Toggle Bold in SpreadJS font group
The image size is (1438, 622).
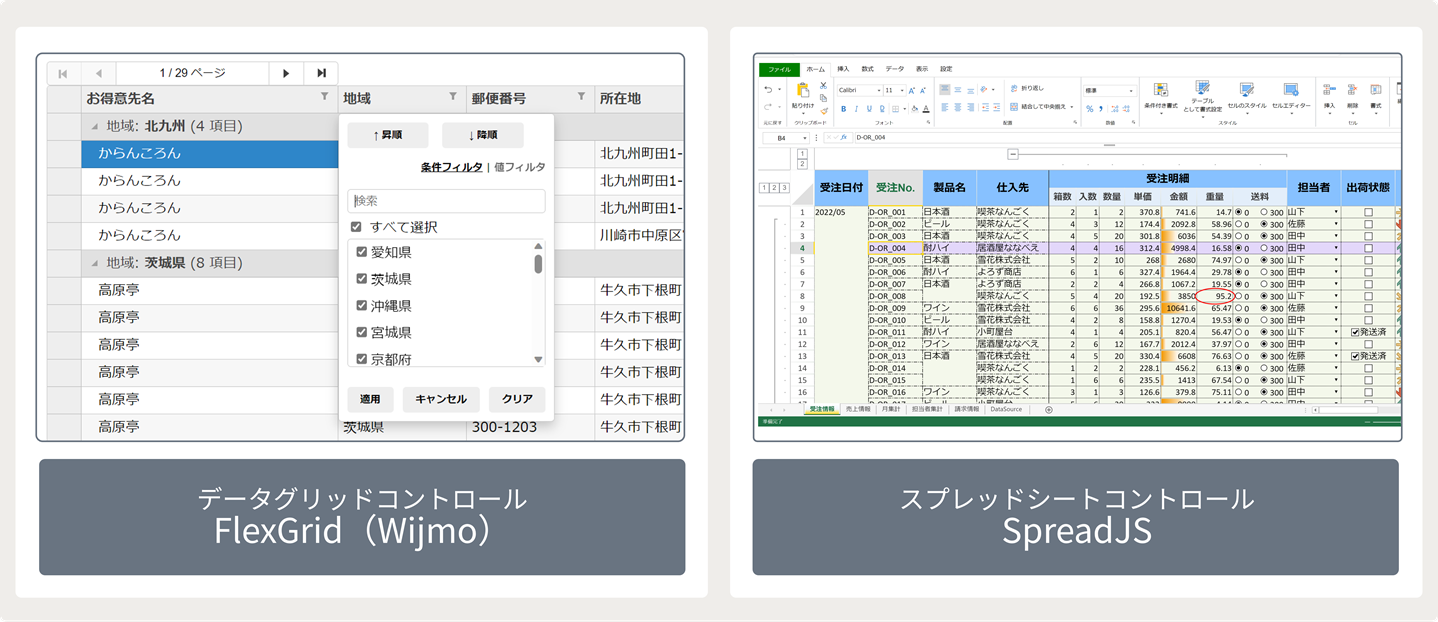[x=843, y=109]
